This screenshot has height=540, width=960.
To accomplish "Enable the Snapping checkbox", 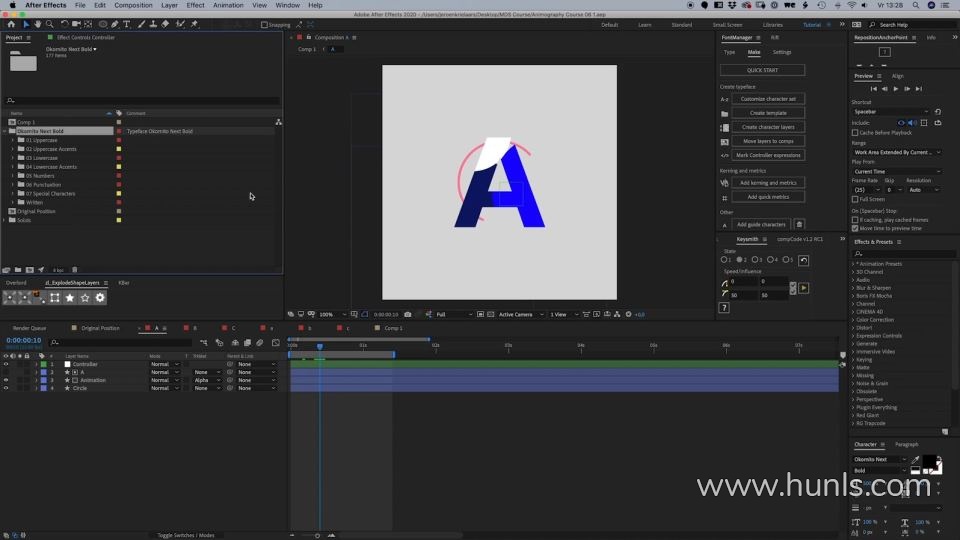I will tap(264, 24).
